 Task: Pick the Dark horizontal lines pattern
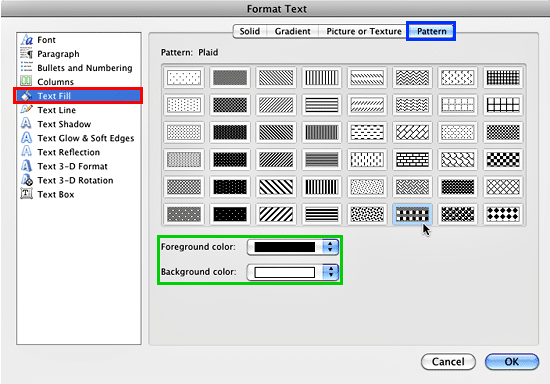point(322,214)
